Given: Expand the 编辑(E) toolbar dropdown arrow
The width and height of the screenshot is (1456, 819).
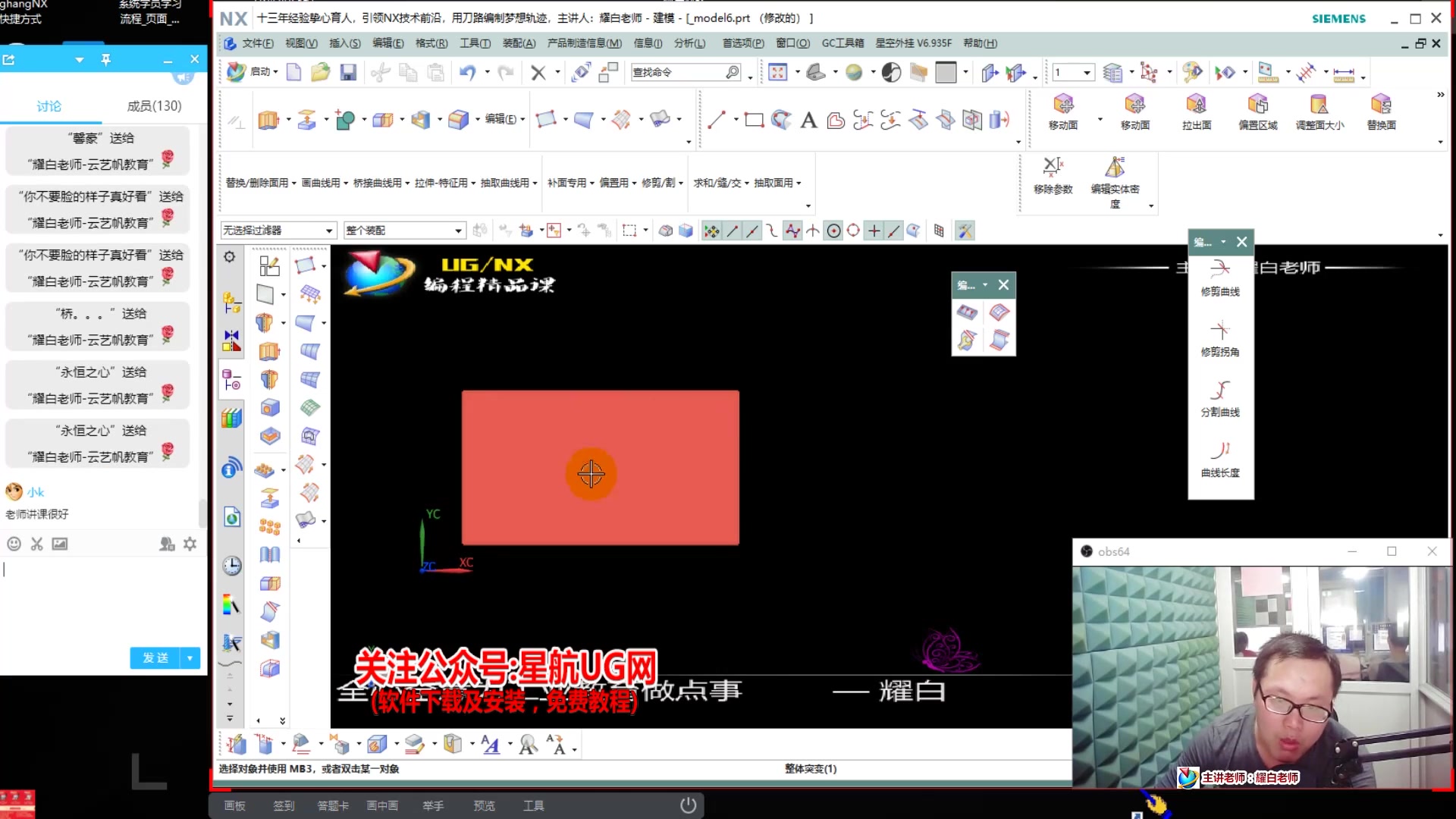Looking at the screenshot, I should [x=522, y=119].
